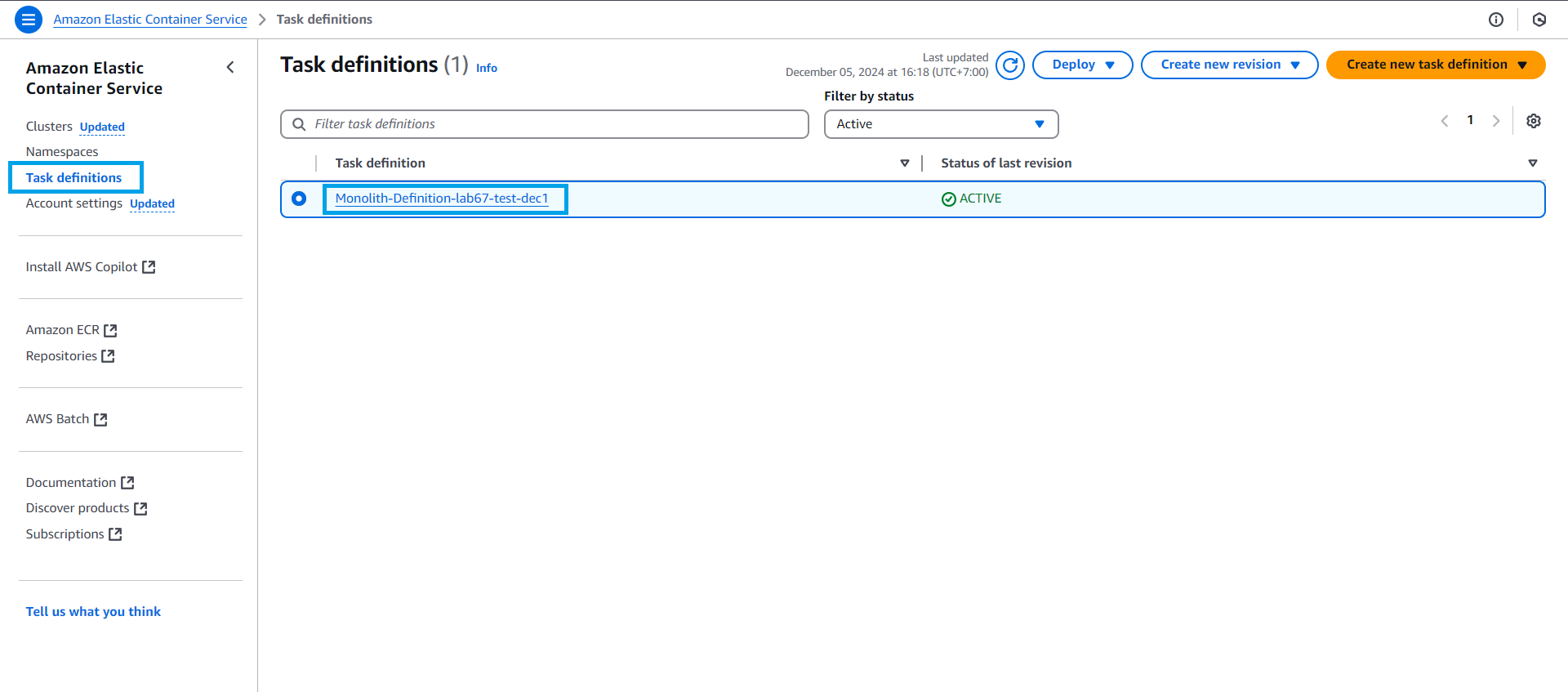
Task: Open the Create new task definition dropdown
Action: tap(1436, 65)
